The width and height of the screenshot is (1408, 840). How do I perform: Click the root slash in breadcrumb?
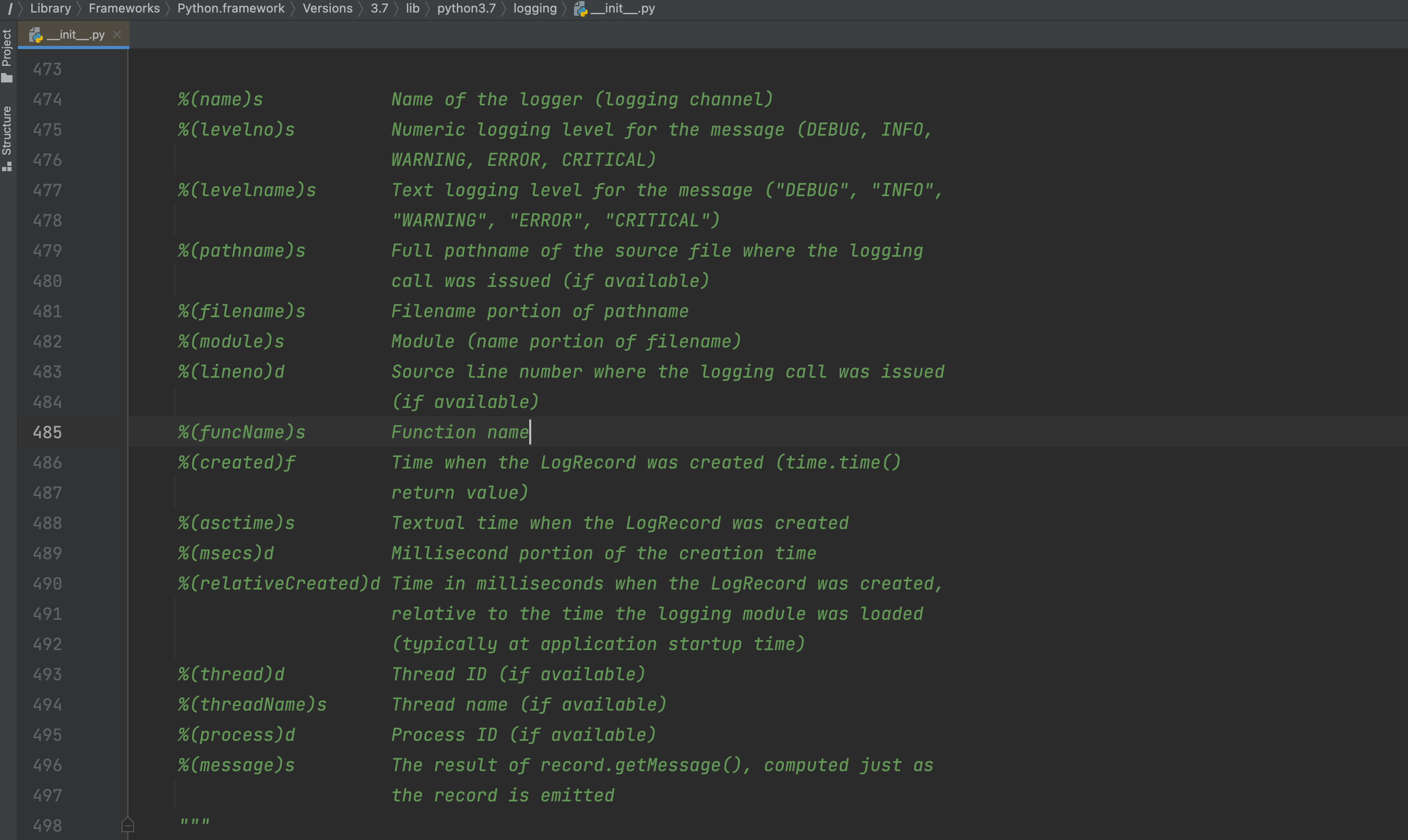click(9, 8)
